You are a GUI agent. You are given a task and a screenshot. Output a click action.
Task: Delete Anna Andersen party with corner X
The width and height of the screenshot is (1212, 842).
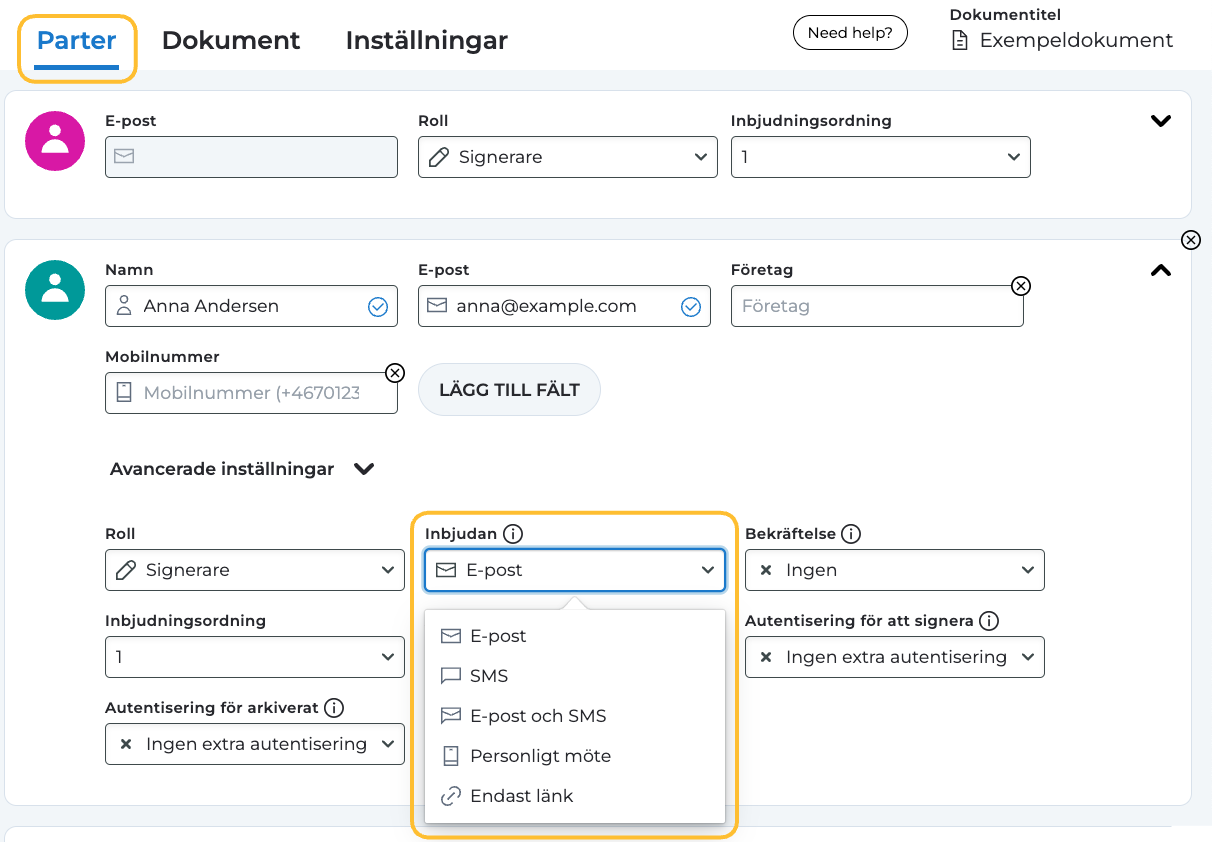point(1190,240)
